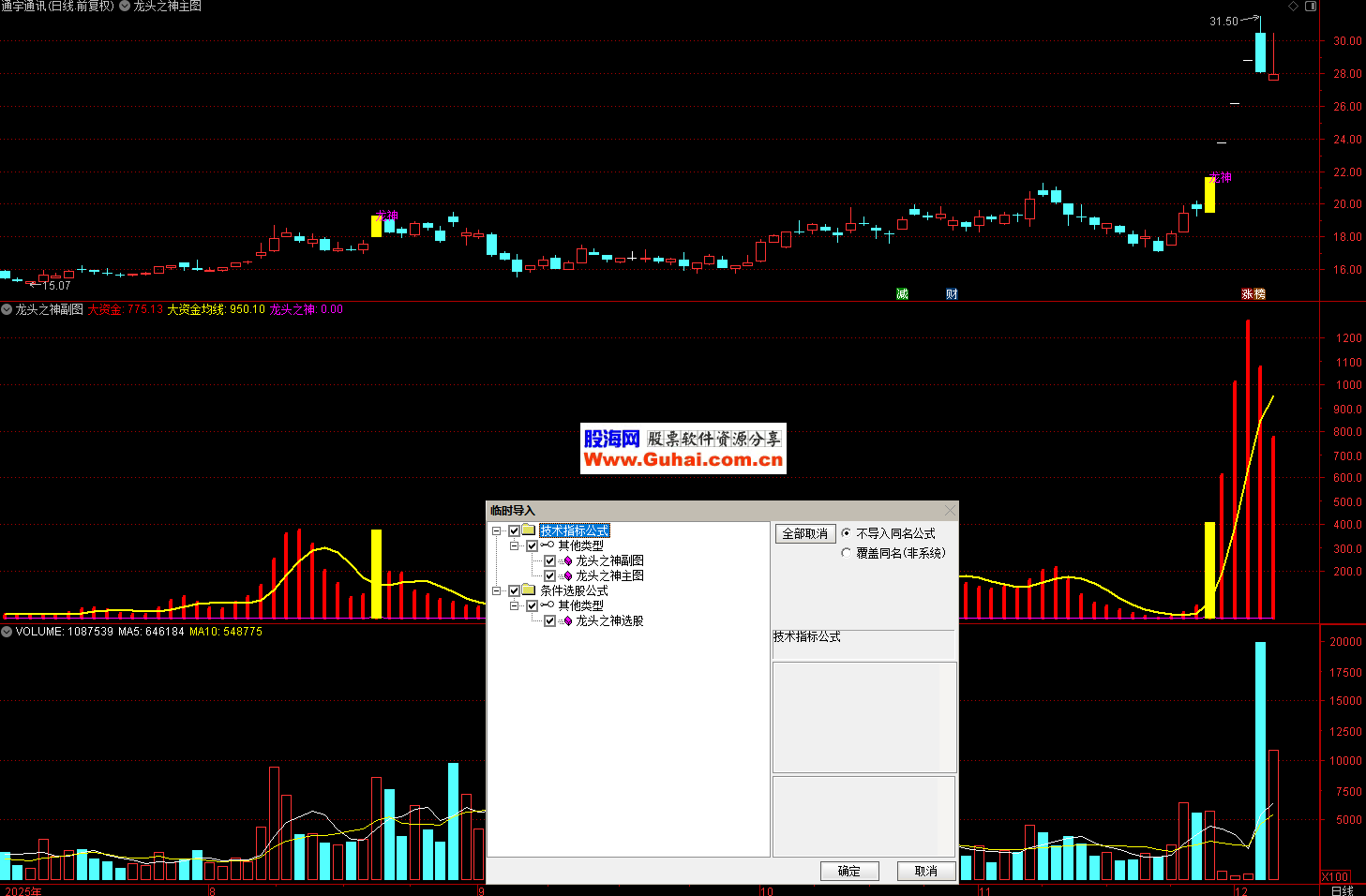Screen dimensions: 1366x896
Task: Click the green 减 event marker
Action: pos(902,294)
